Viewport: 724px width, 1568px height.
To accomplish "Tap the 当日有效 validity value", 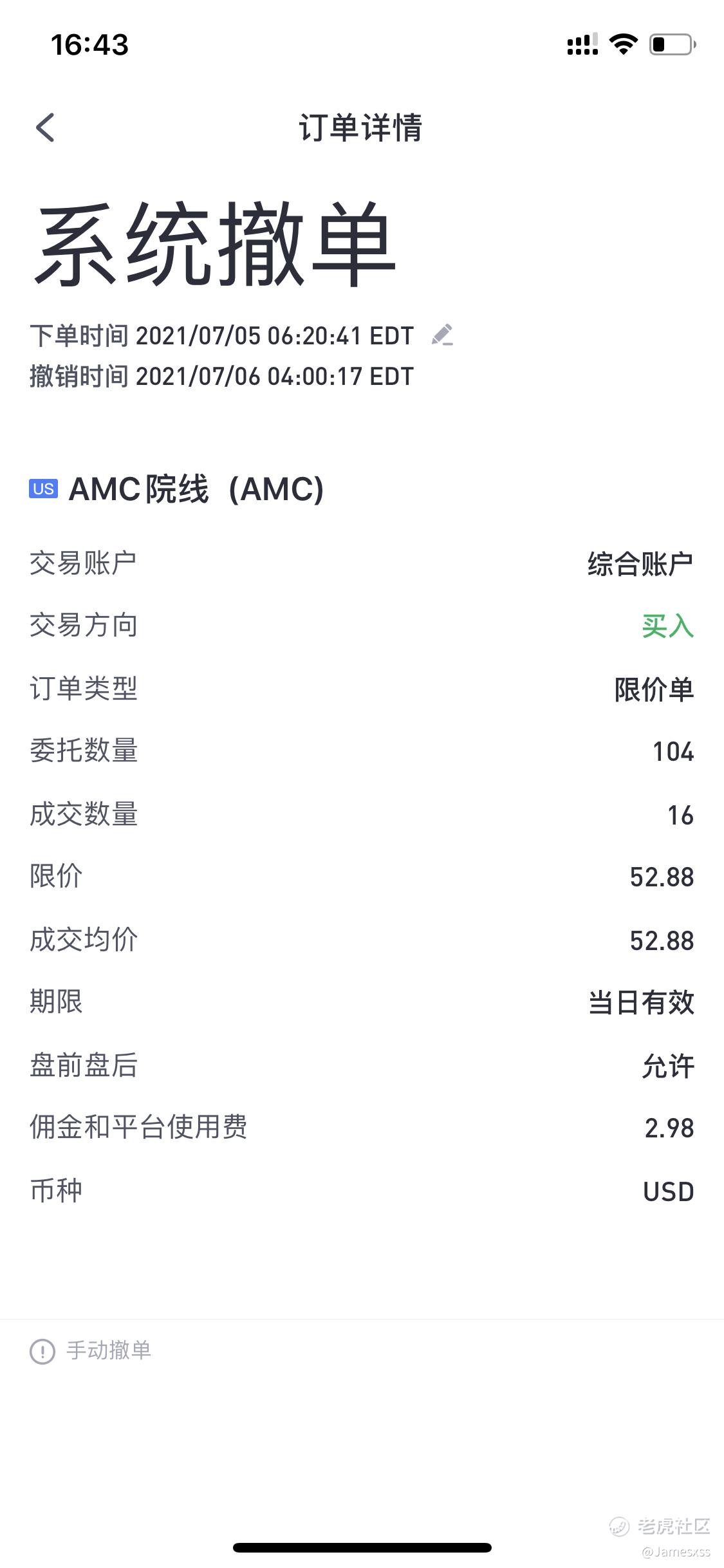I will [x=642, y=1003].
